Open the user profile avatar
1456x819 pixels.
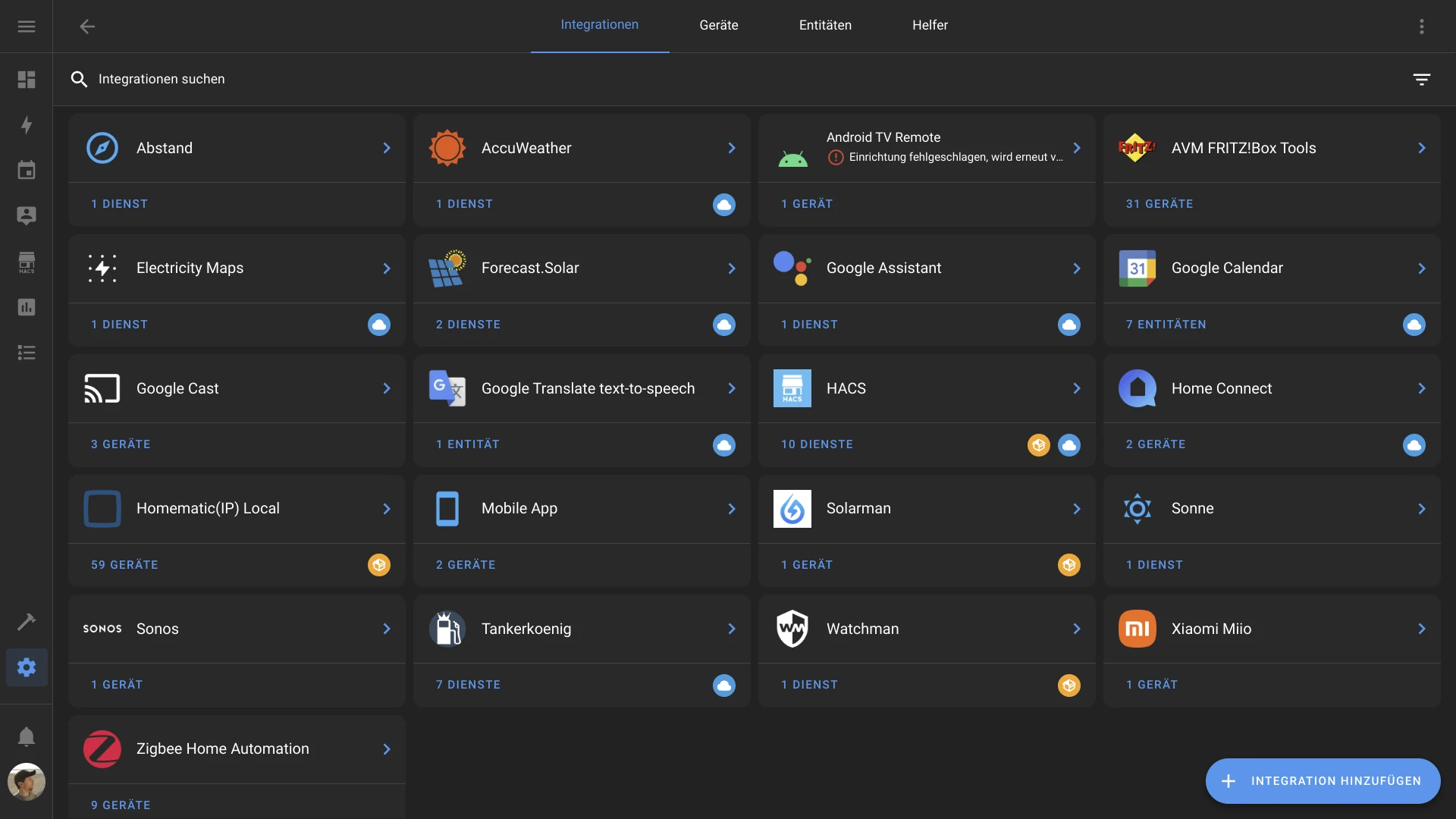[x=27, y=782]
